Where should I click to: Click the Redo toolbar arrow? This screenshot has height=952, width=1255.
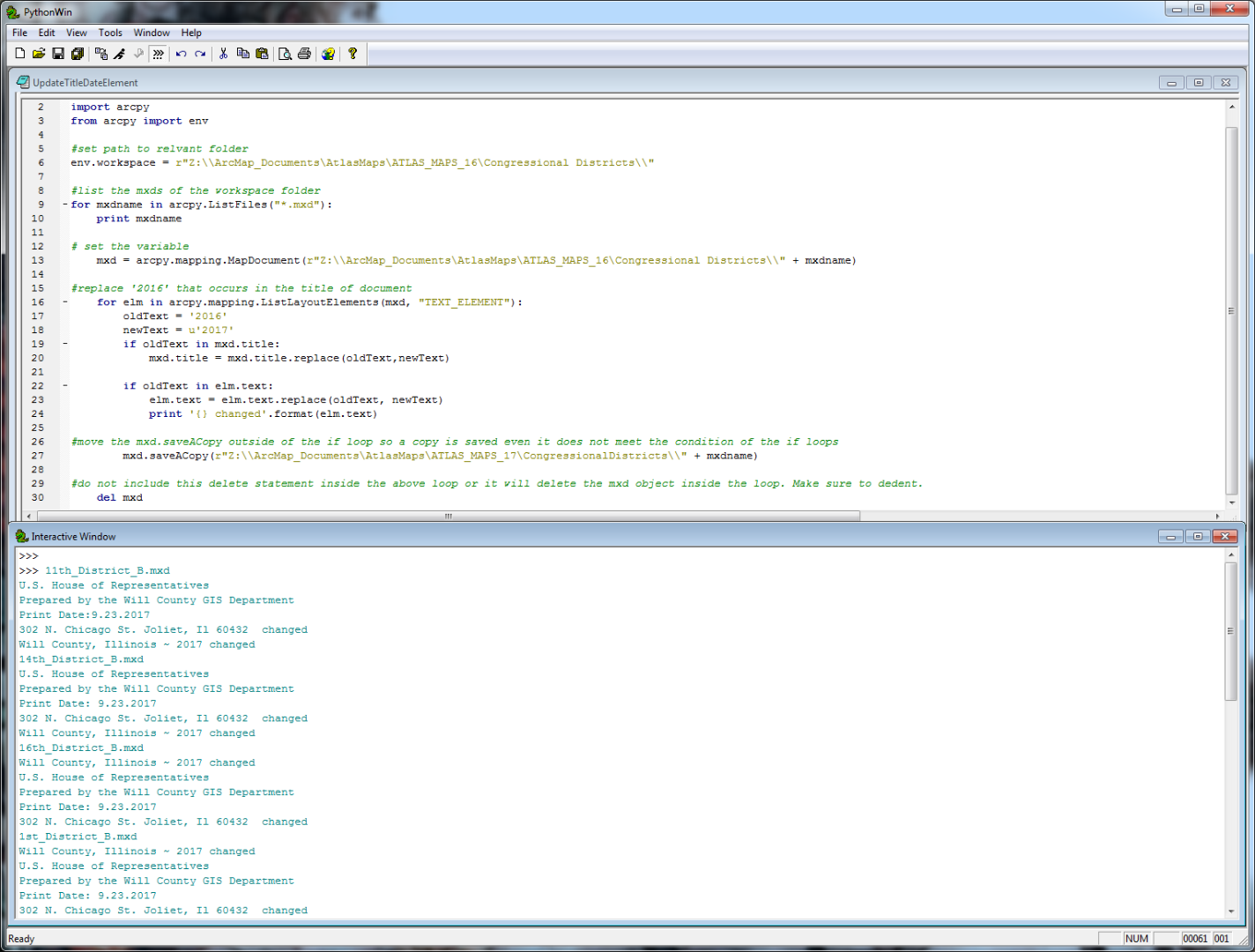point(200,54)
